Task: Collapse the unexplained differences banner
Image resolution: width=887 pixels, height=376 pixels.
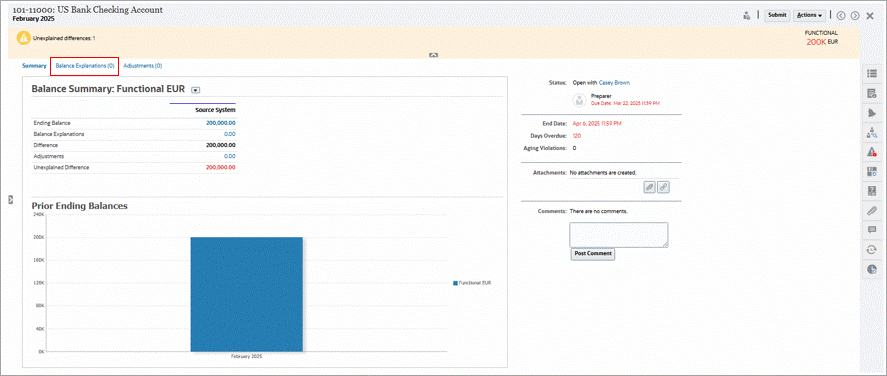Action: 434,55
